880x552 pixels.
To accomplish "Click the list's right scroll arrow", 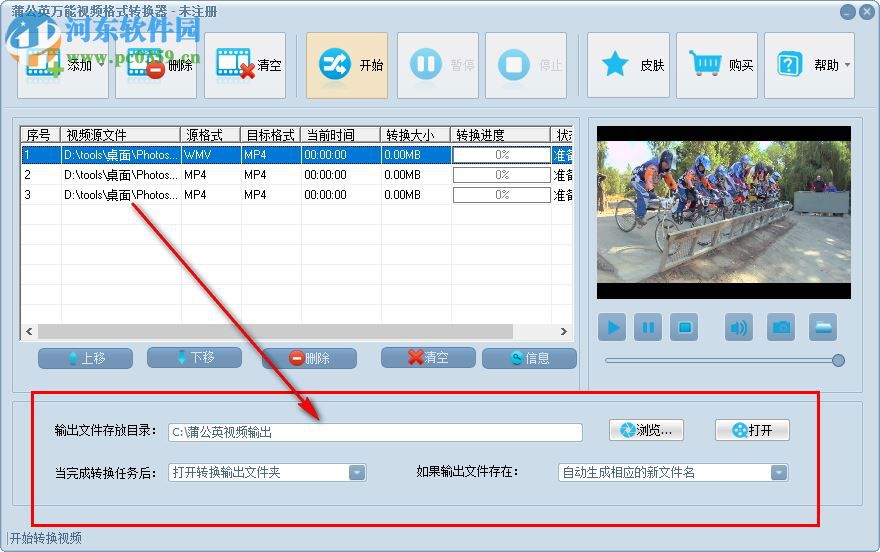I will (x=564, y=332).
